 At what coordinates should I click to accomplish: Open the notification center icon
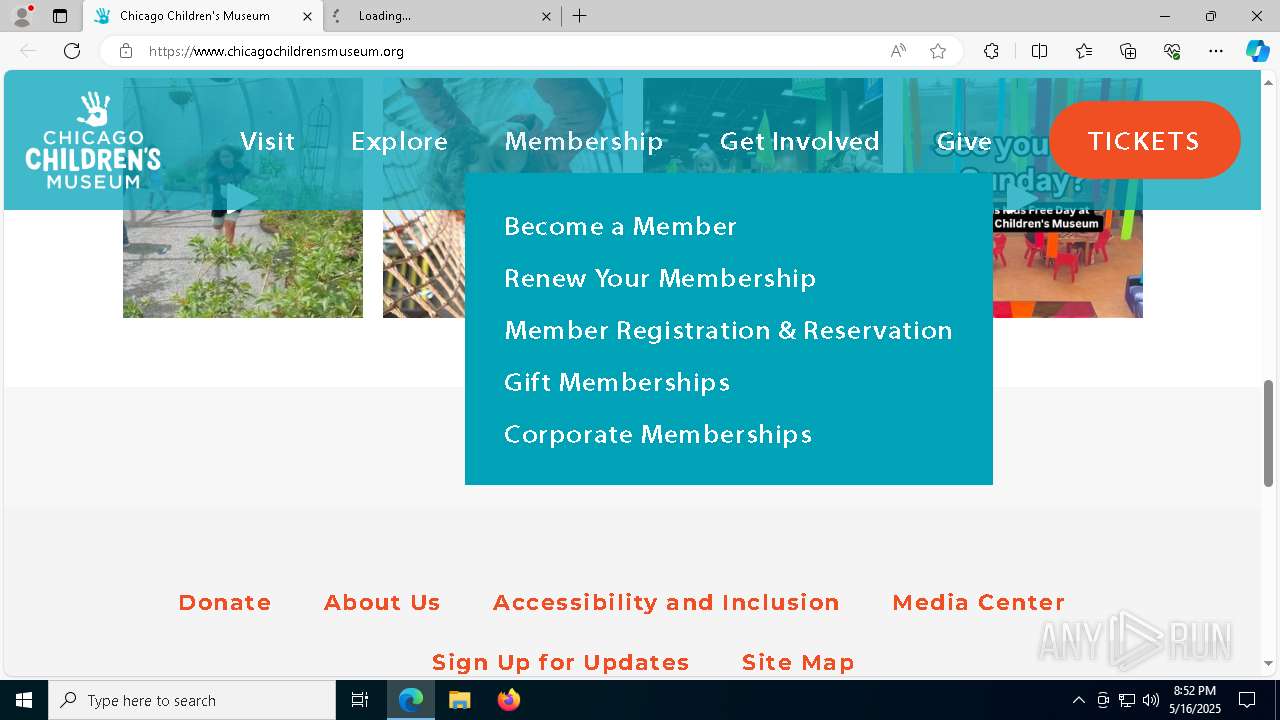1247,700
